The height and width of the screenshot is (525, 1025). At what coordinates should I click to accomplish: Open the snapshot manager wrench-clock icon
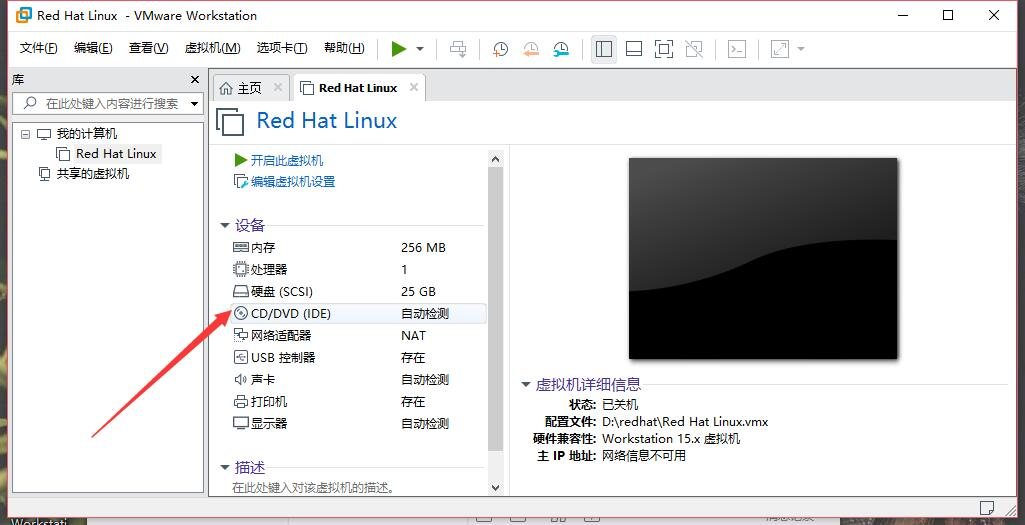[561, 49]
